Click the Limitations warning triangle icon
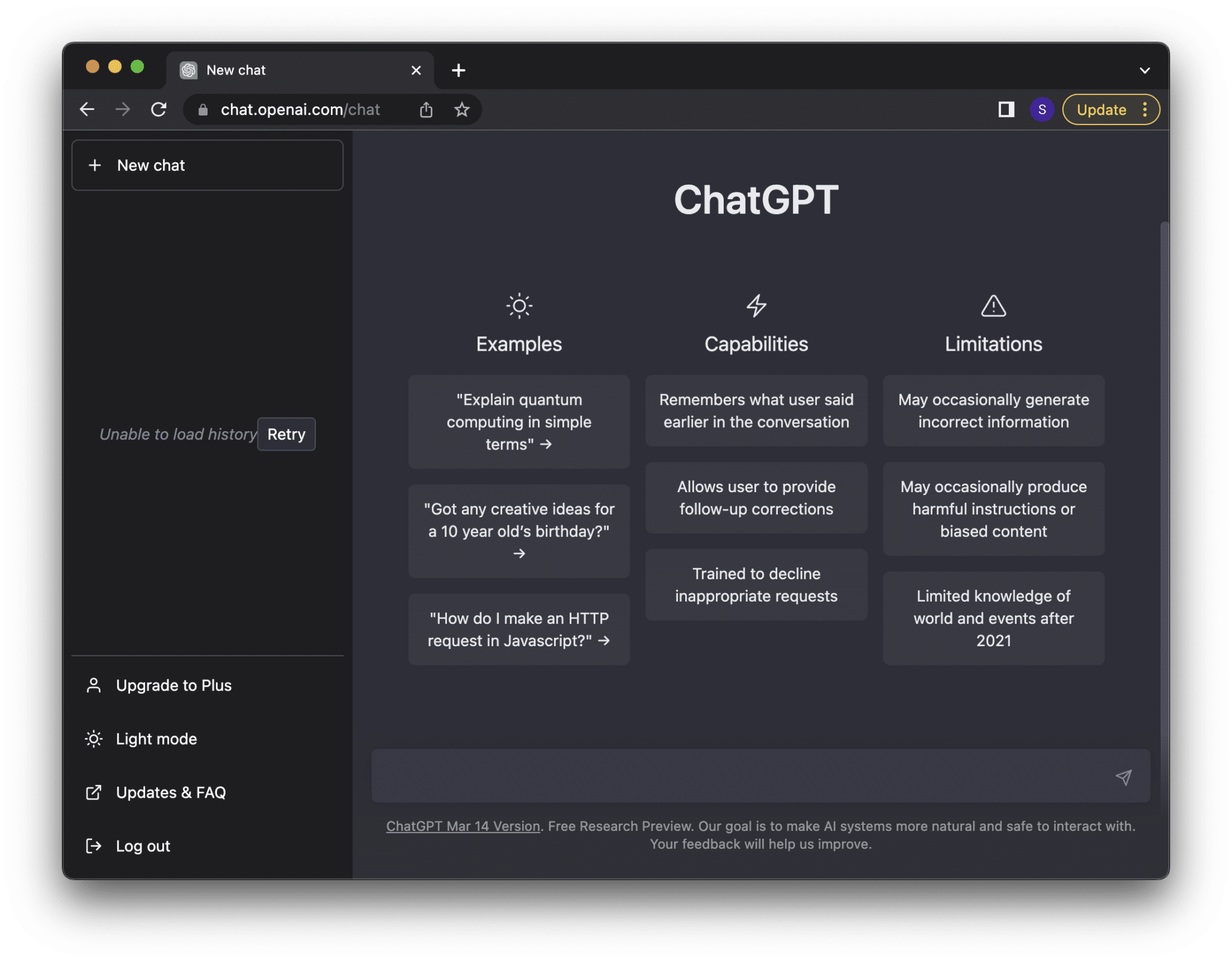The image size is (1232, 962). 993,306
